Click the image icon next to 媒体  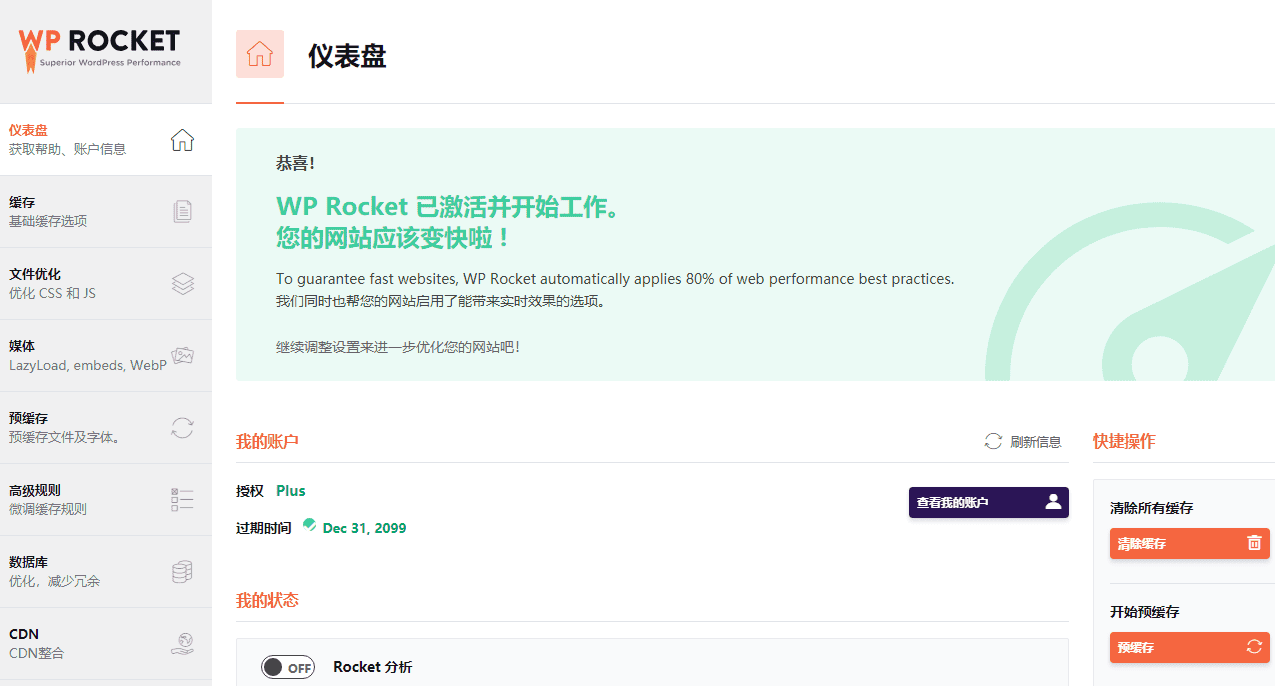click(x=182, y=355)
